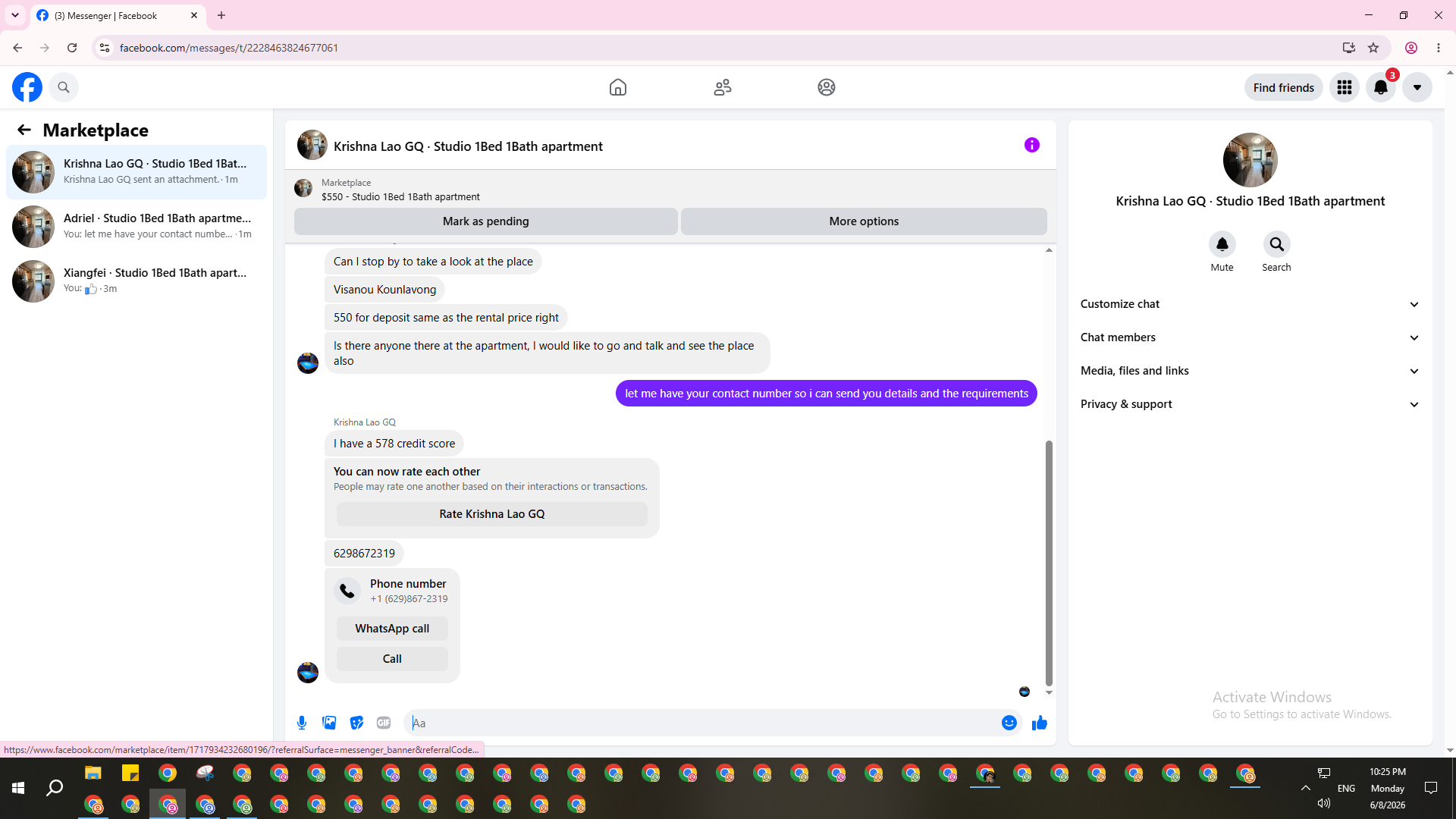The image size is (1456, 819).
Task: Reload the page
Action: click(x=72, y=48)
